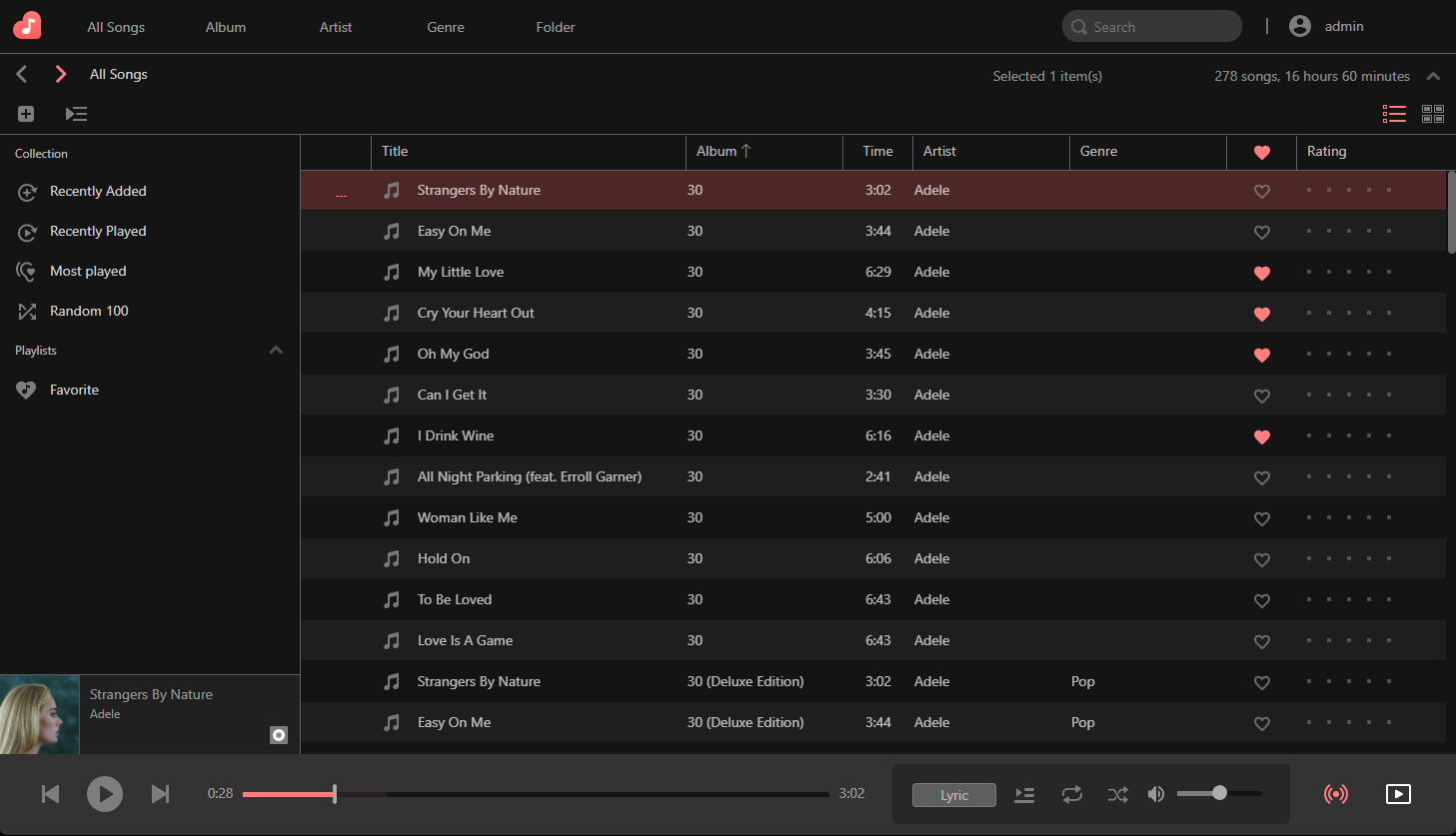Toggle shuffle playback mode

pyautogui.click(x=1117, y=794)
